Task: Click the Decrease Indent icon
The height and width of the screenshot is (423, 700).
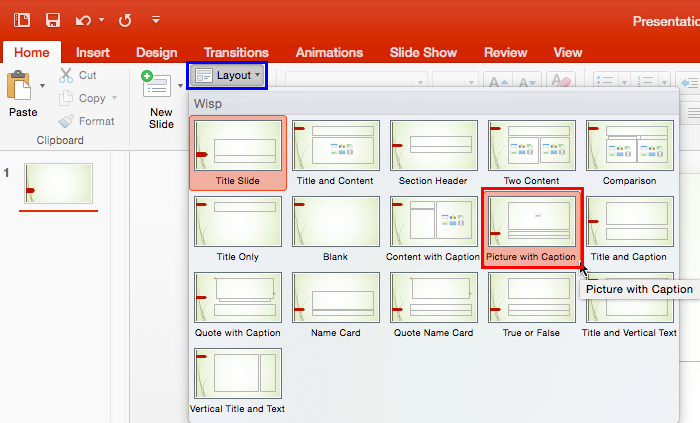Action: [689, 82]
